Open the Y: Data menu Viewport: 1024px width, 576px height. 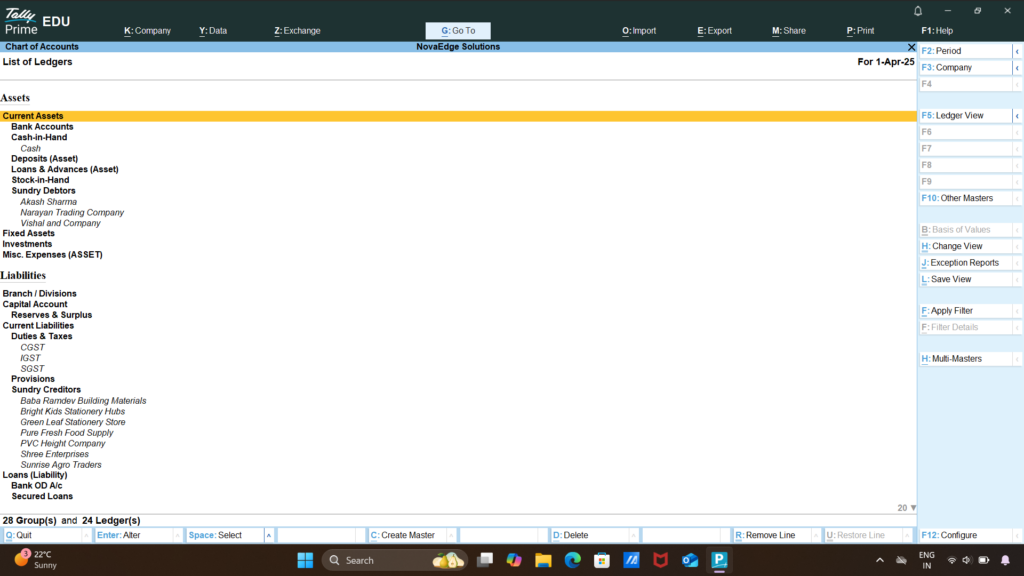(213, 31)
